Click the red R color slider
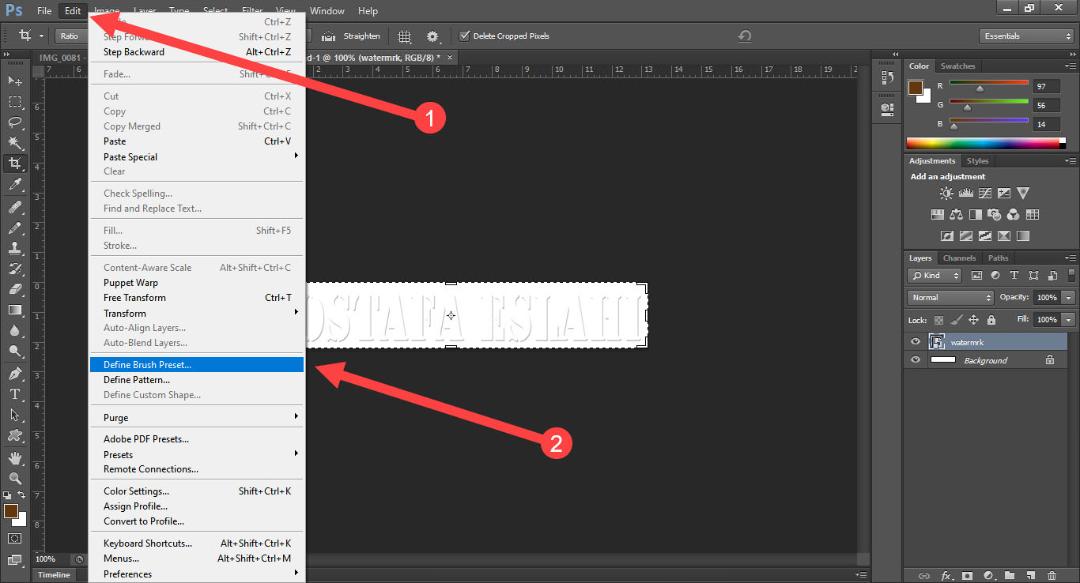This screenshot has height=583, width=1080. (989, 84)
